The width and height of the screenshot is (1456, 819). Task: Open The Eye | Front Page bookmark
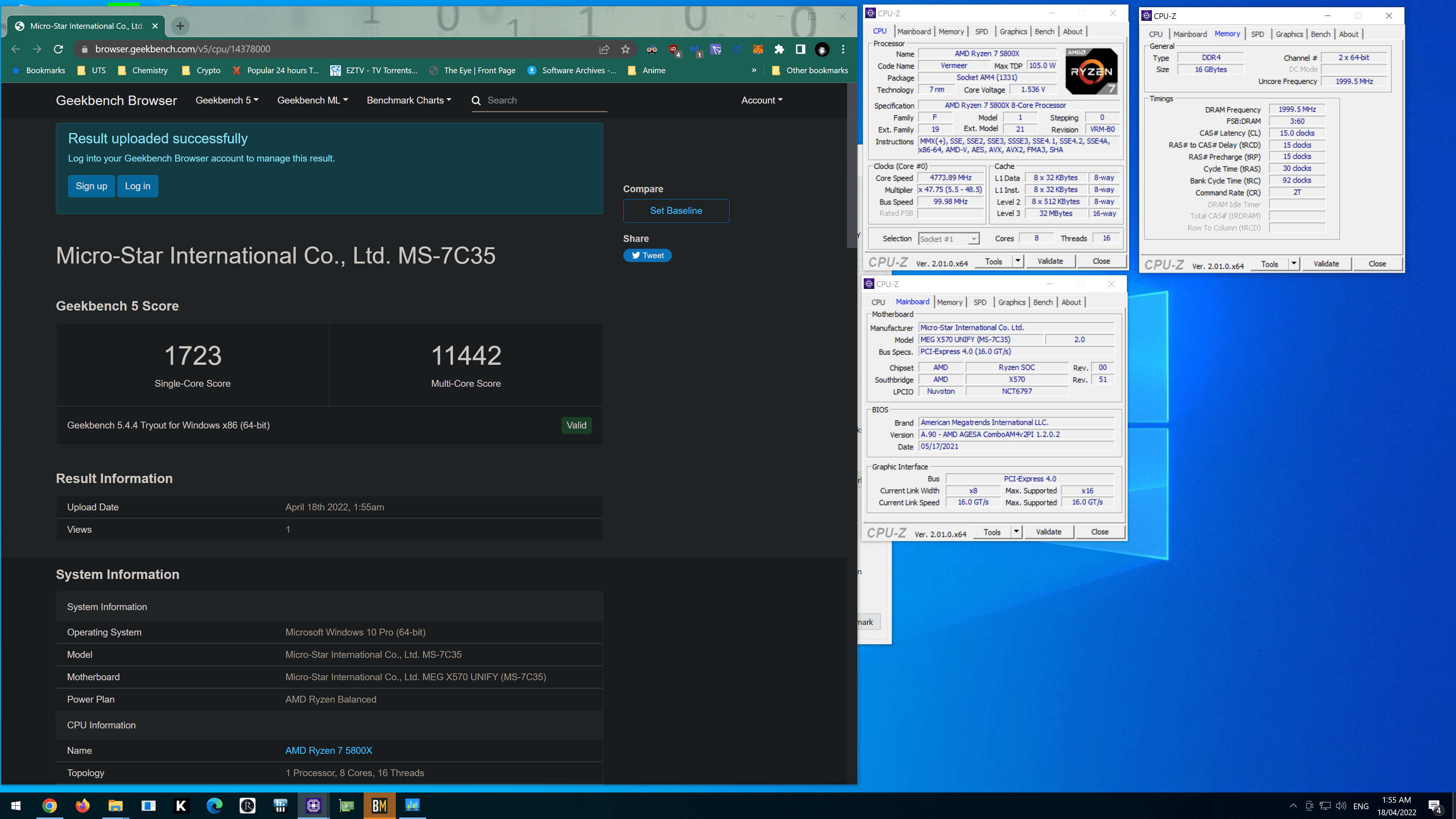[x=472, y=70]
